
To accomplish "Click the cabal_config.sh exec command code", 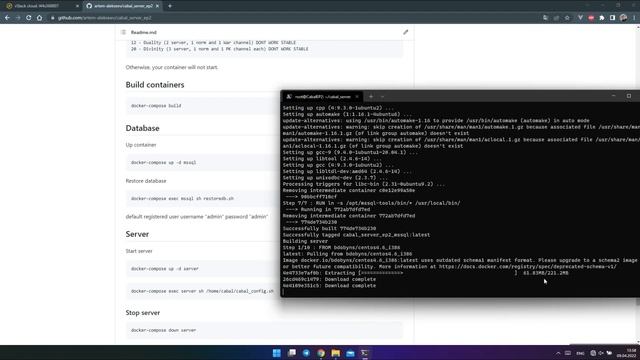I will point(202,291).
